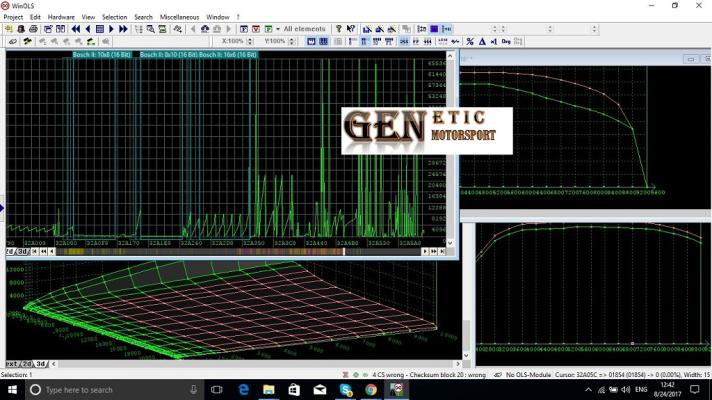This screenshot has height=400, width=712.
Task: Click the percent display icon
Action: [469, 41]
